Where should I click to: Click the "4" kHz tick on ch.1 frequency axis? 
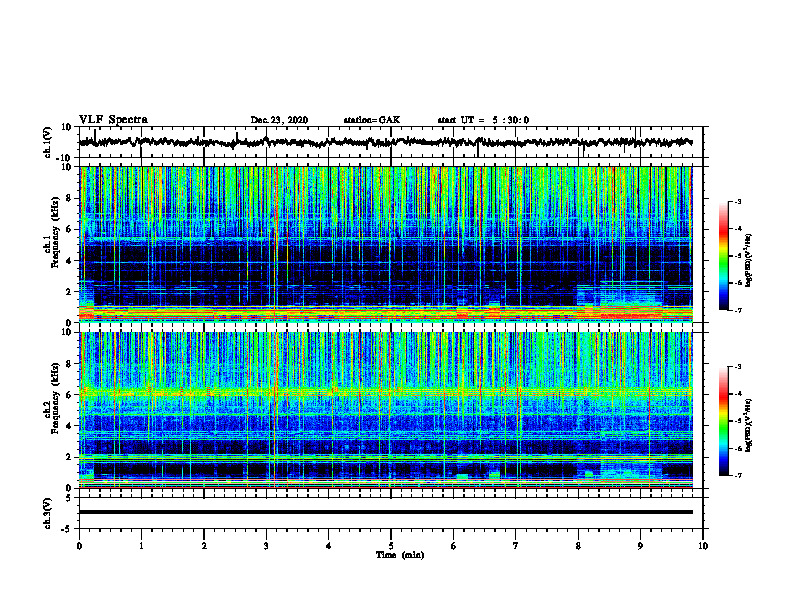click(69, 261)
